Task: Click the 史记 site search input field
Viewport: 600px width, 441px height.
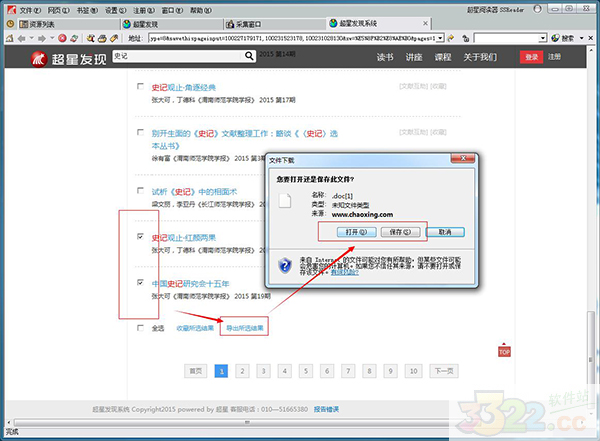Action: [x=178, y=56]
